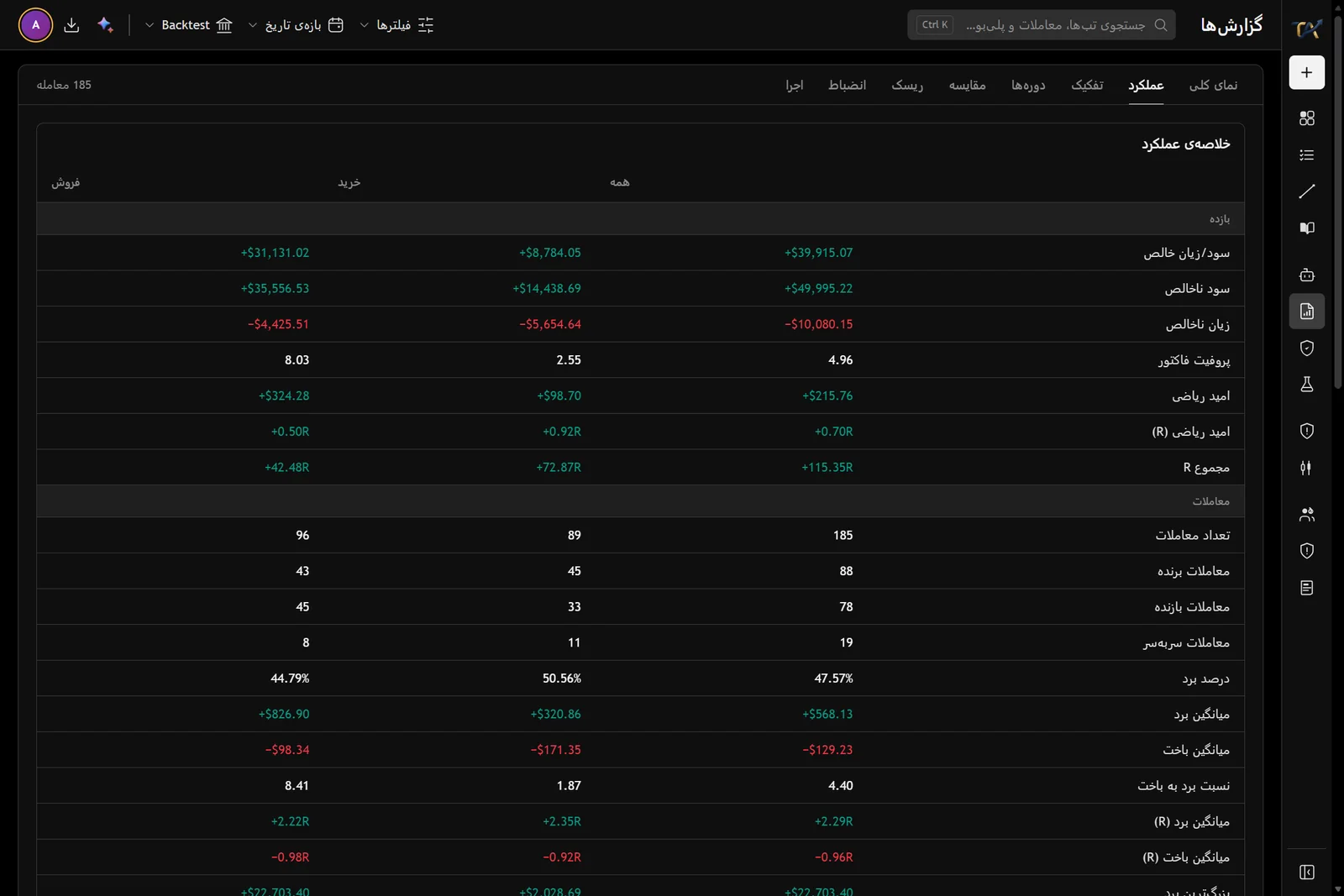
Task: Switch to the نمای کلی tab
Action: (1213, 85)
